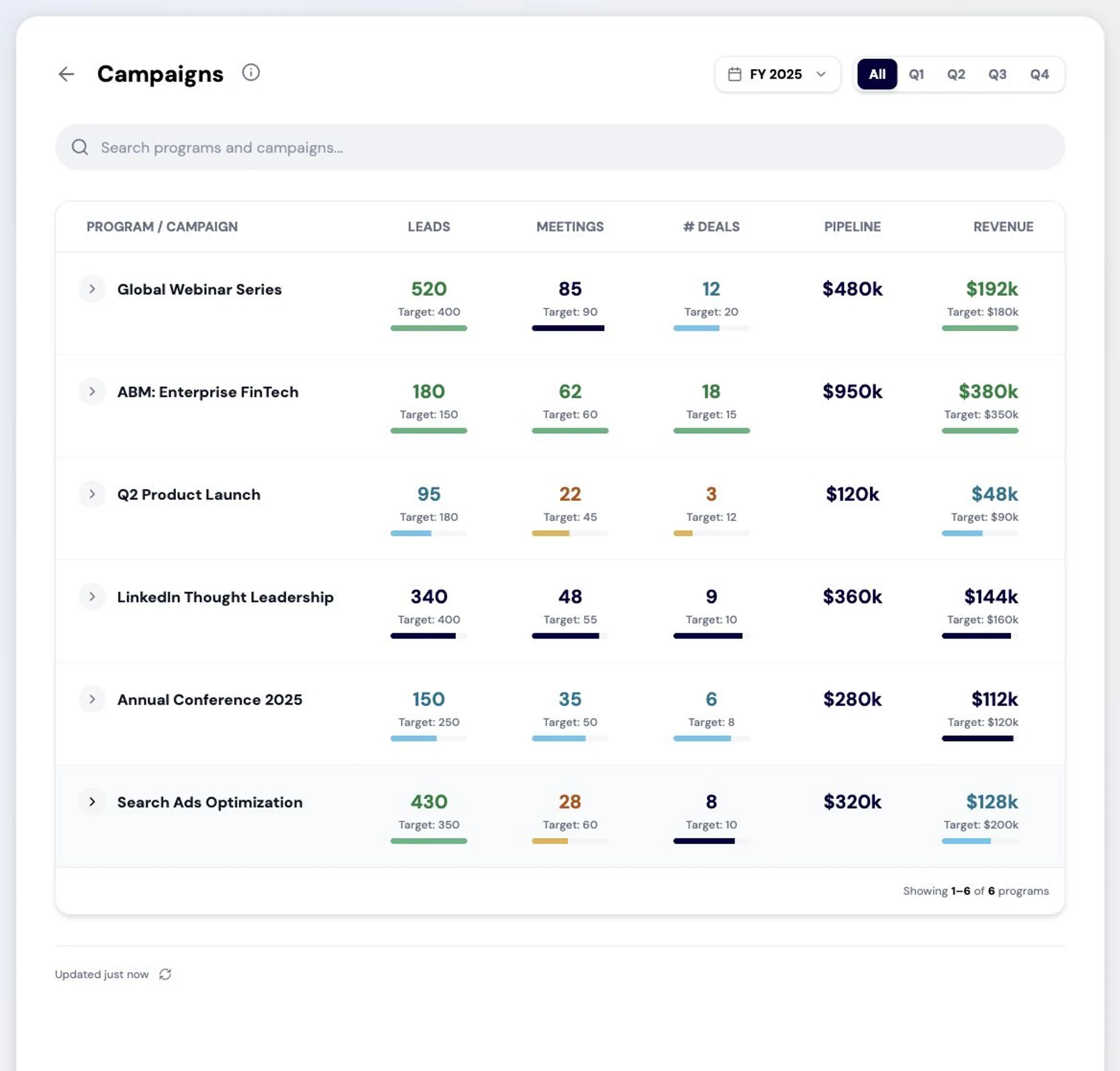Click Global Webinar Series leads progress bar
The image size is (1120, 1071).
click(428, 328)
